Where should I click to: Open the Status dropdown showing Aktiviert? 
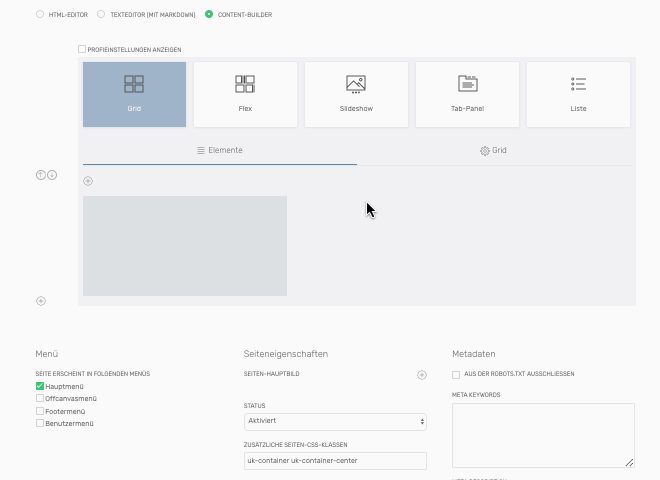tap(335, 421)
